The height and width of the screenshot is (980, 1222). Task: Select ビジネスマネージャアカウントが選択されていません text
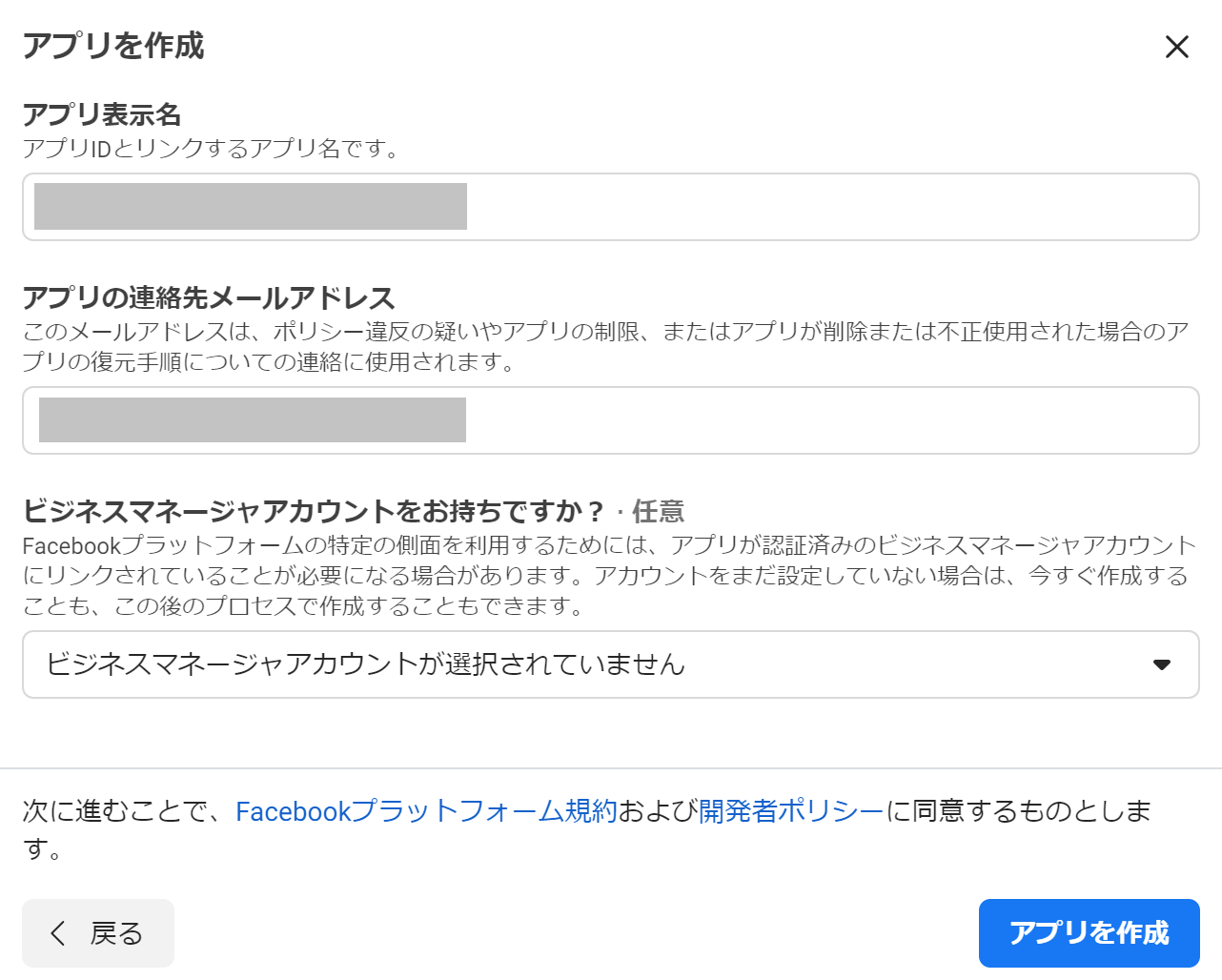pyautogui.click(x=365, y=664)
